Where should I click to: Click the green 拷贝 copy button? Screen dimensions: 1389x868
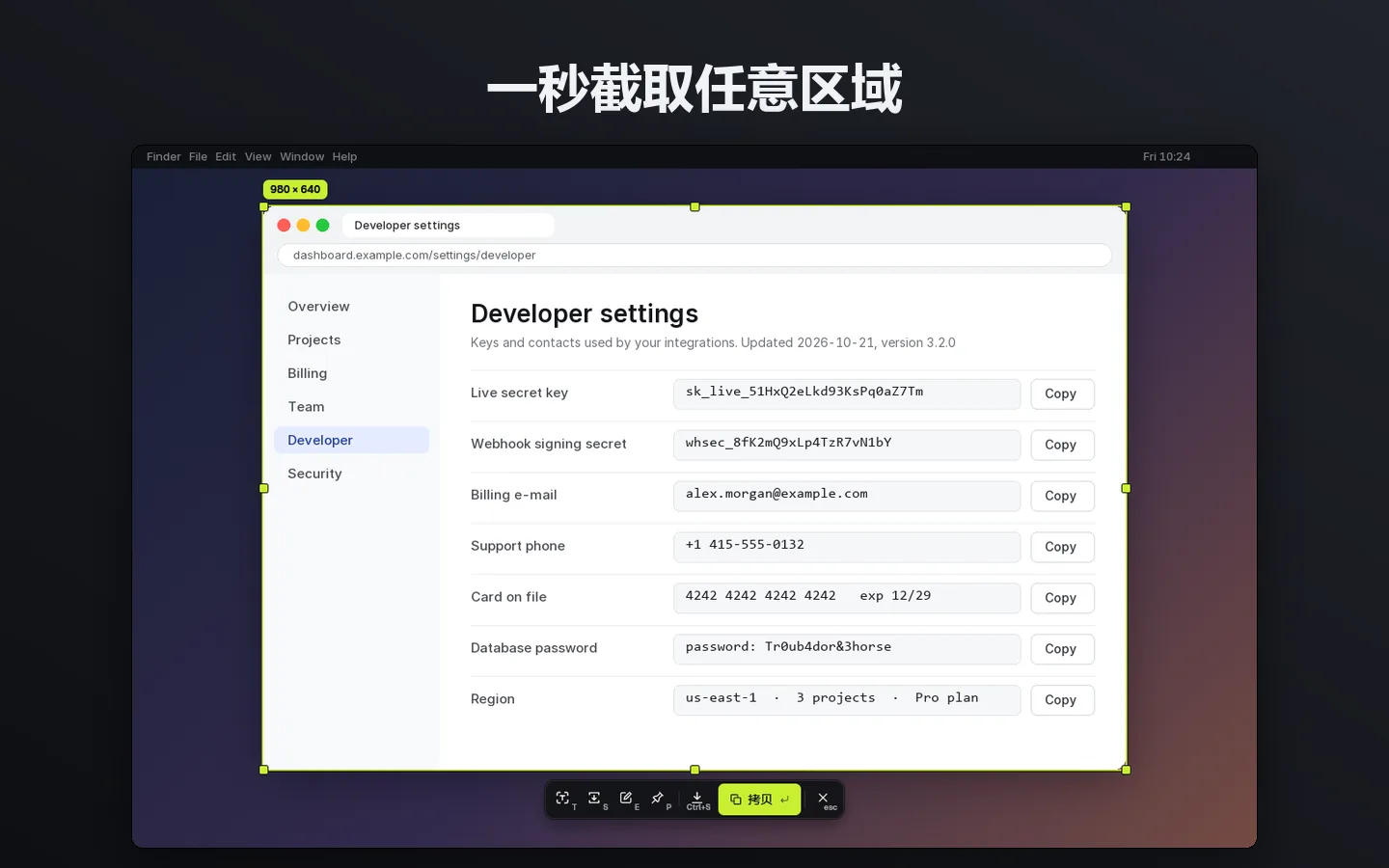(759, 800)
